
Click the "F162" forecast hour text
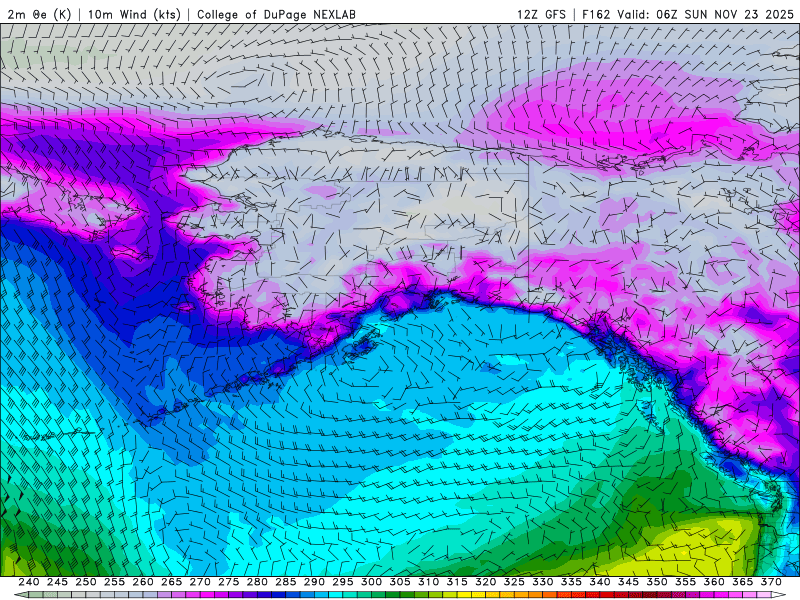596,14
